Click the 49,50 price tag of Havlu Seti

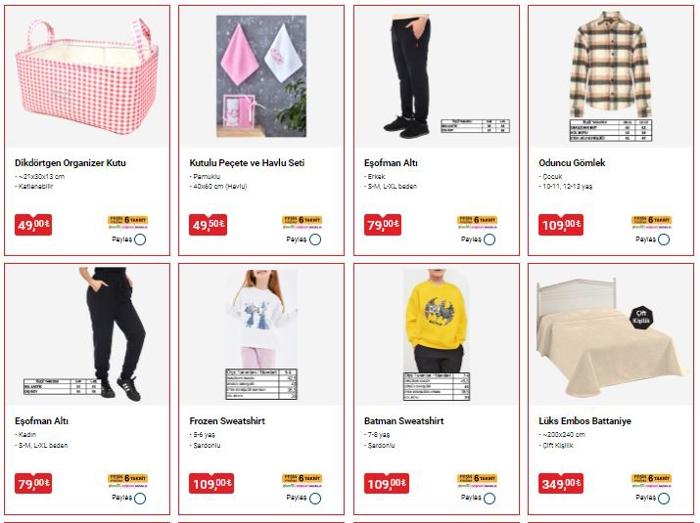click(208, 224)
